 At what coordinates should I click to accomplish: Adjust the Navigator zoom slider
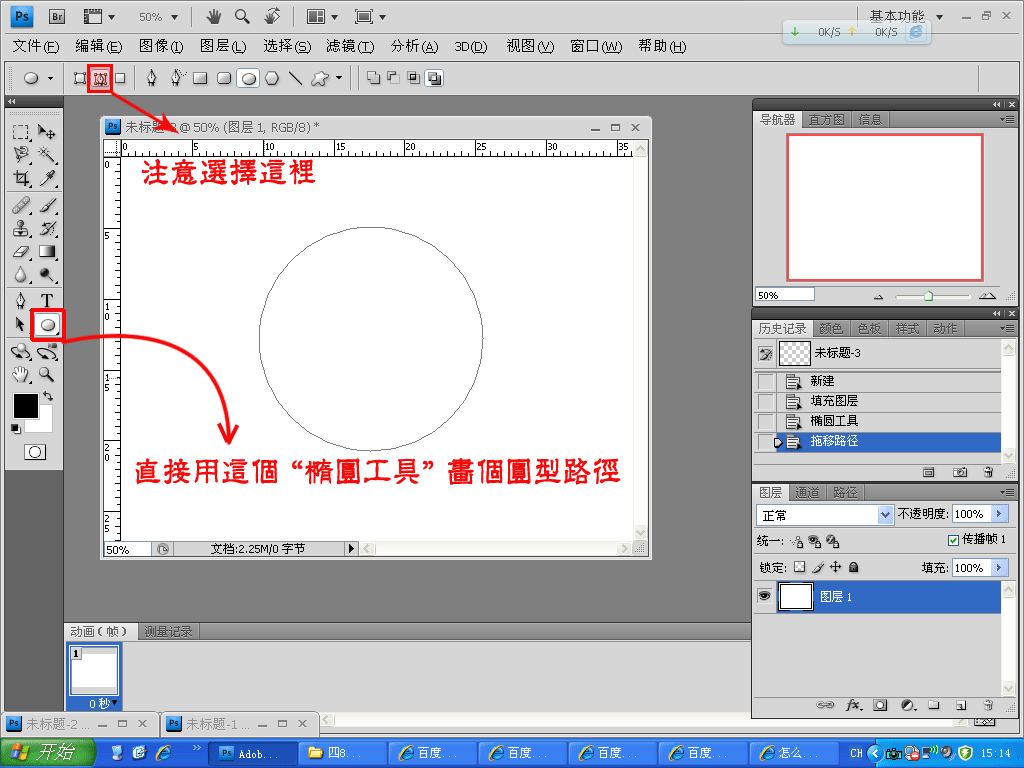click(x=928, y=296)
